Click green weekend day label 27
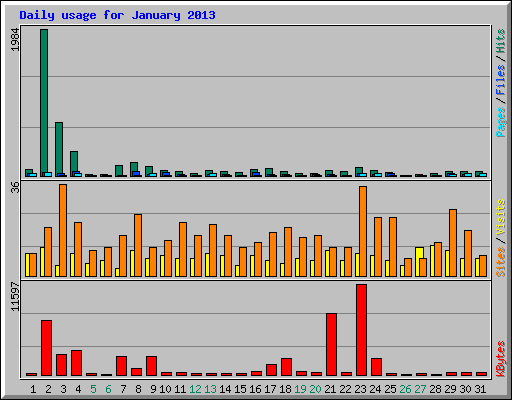The height and width of the screenshot is (400, 512). click(x=420, y=389)
